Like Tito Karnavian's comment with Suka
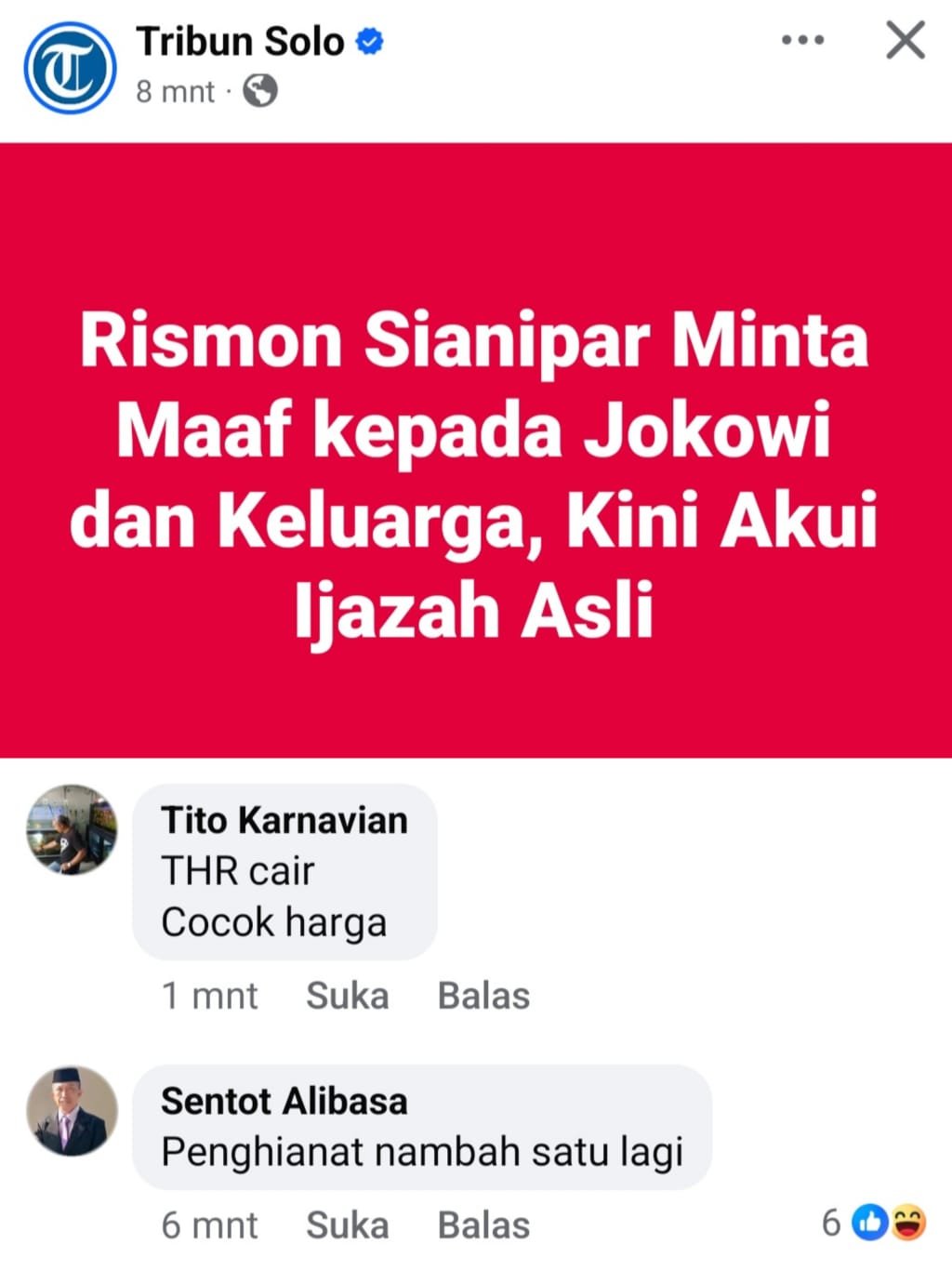Image resolution: width=952 pixels, height=1270 pixels. click(348, 996)
